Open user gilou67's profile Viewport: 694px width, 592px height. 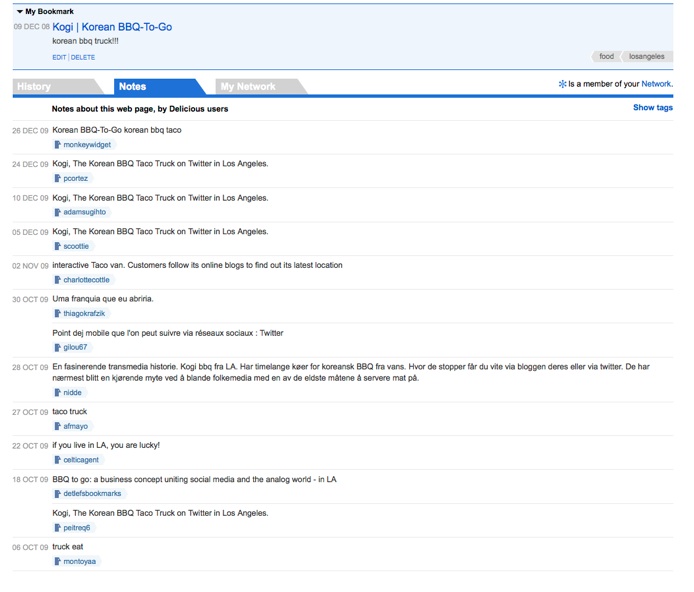(75, 347)
